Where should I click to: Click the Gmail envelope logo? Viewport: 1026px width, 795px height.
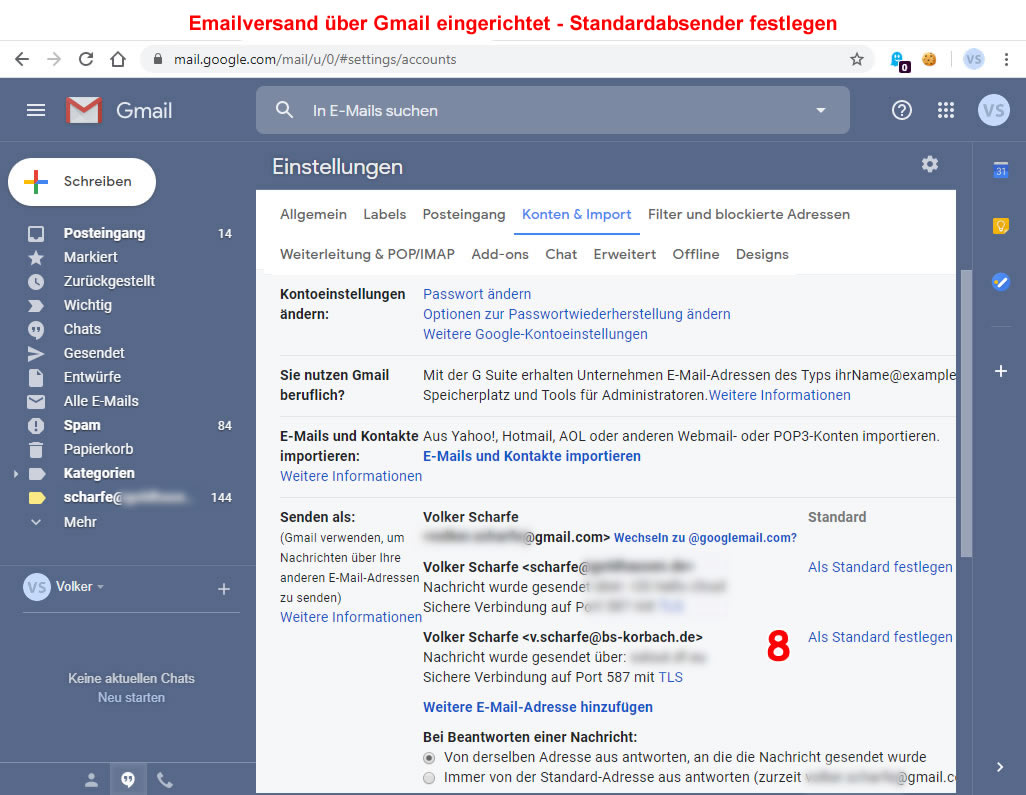(84, 110)
